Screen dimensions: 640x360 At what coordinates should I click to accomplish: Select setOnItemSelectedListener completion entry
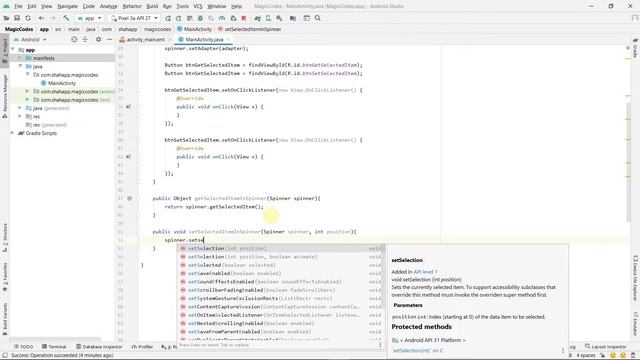(281, 315)
